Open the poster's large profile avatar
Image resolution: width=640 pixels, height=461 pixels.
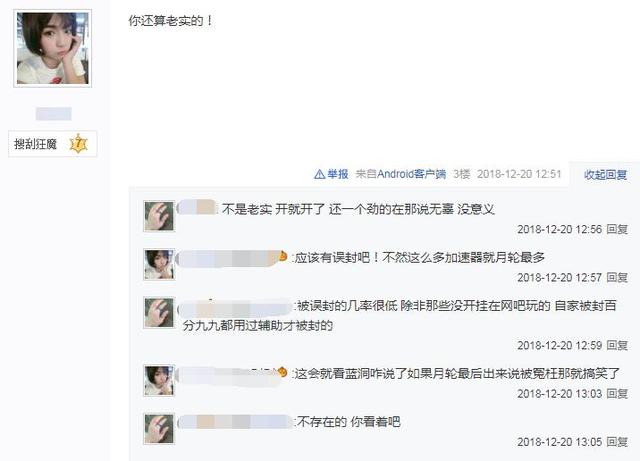(52, 48)
